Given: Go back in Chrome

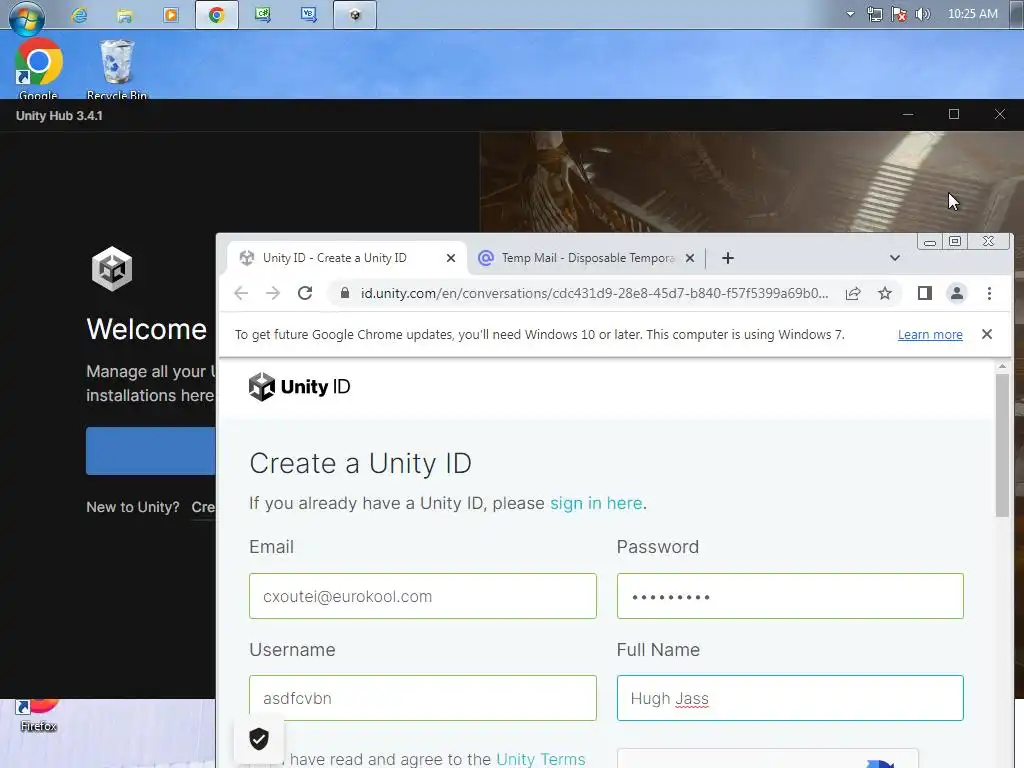Looking at the screenshot, I should (241, 293).
